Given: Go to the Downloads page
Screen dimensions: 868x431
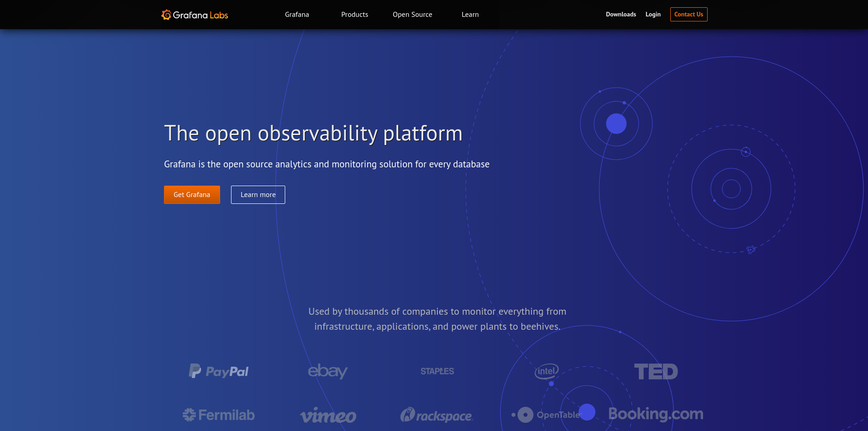Looking at the screenshot, I should (x=620, y=14).
